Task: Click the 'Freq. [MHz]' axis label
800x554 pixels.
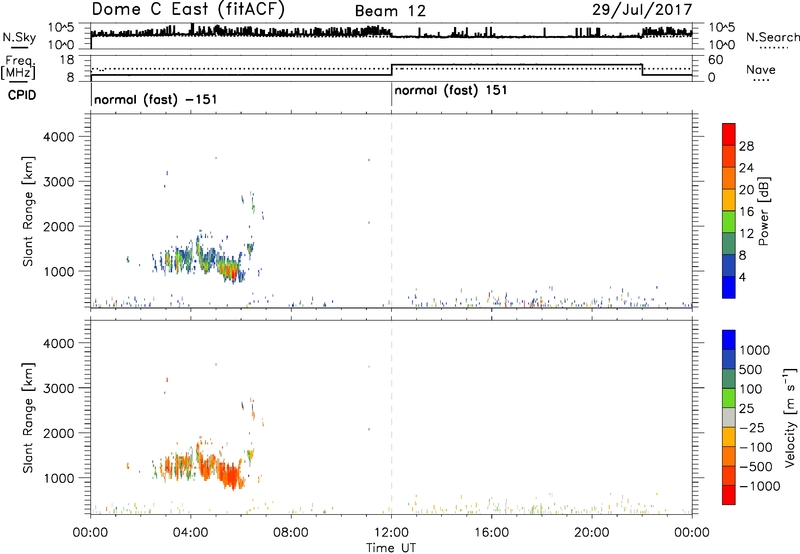Action: click(x=18, y=67)
